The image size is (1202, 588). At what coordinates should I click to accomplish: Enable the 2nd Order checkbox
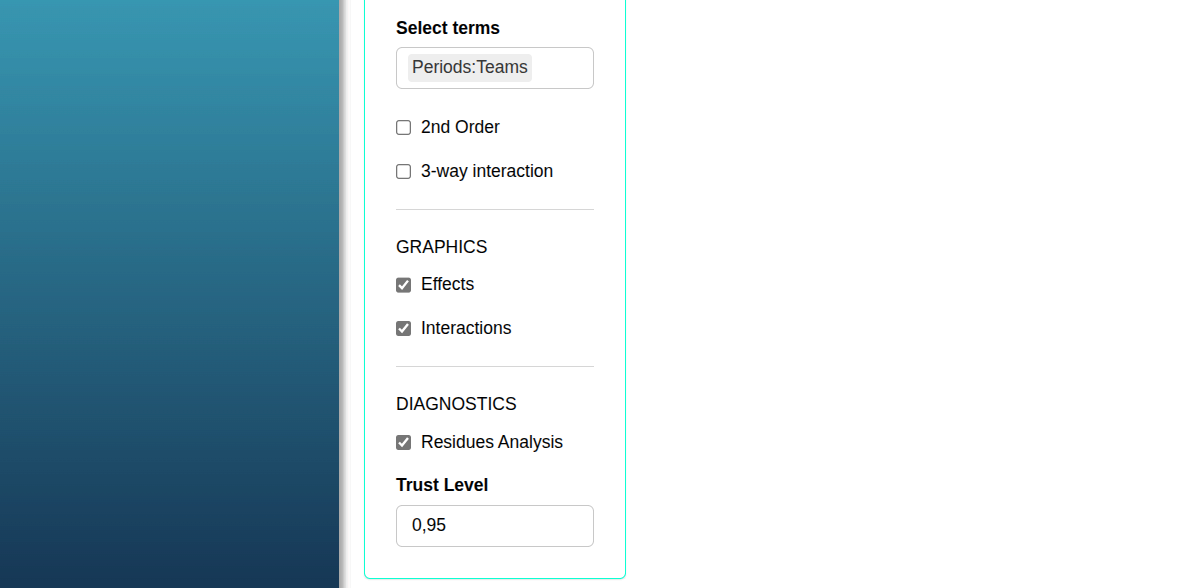click(404, 128)
